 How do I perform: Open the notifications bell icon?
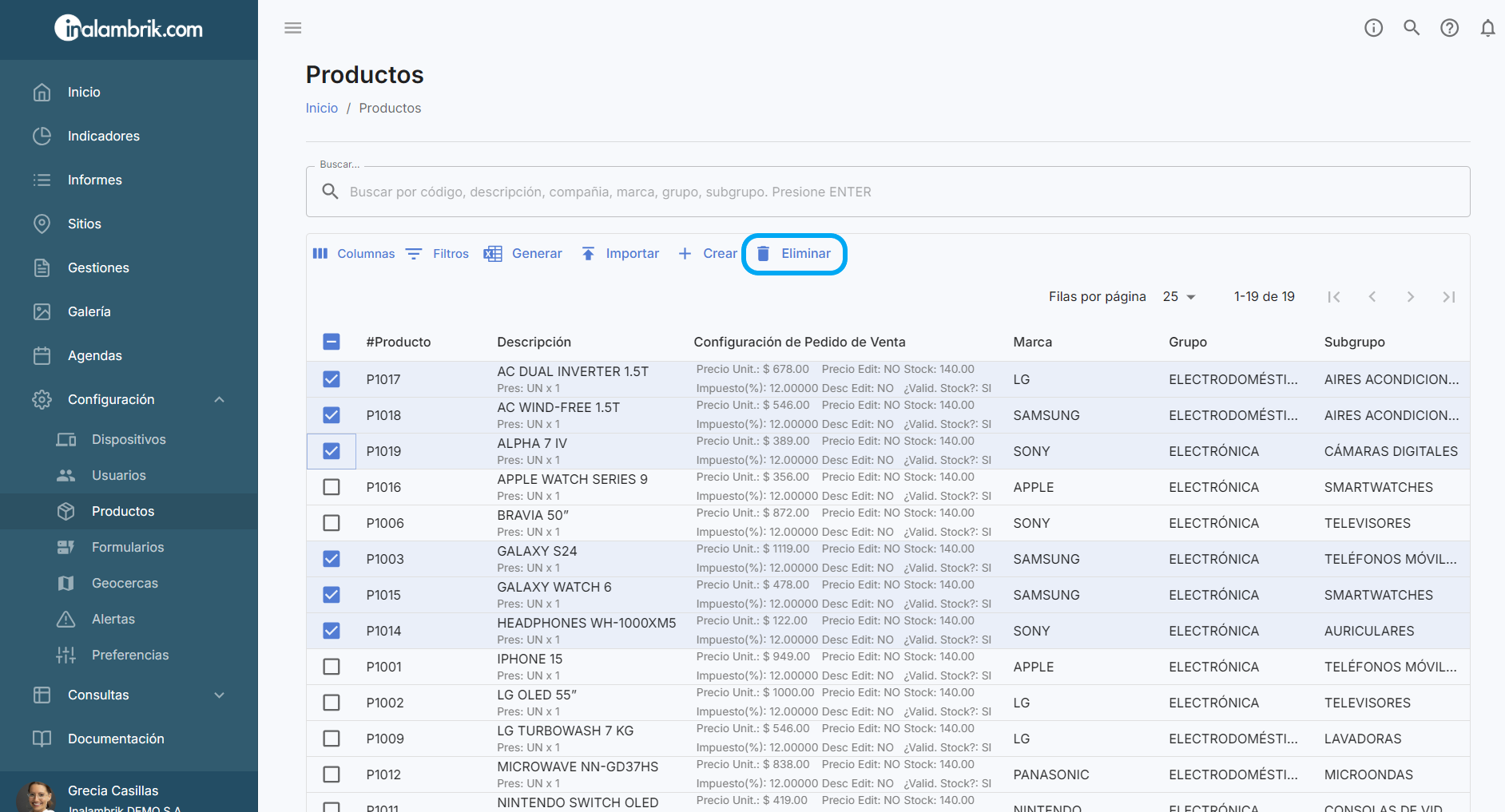(x=1487, y=28)
